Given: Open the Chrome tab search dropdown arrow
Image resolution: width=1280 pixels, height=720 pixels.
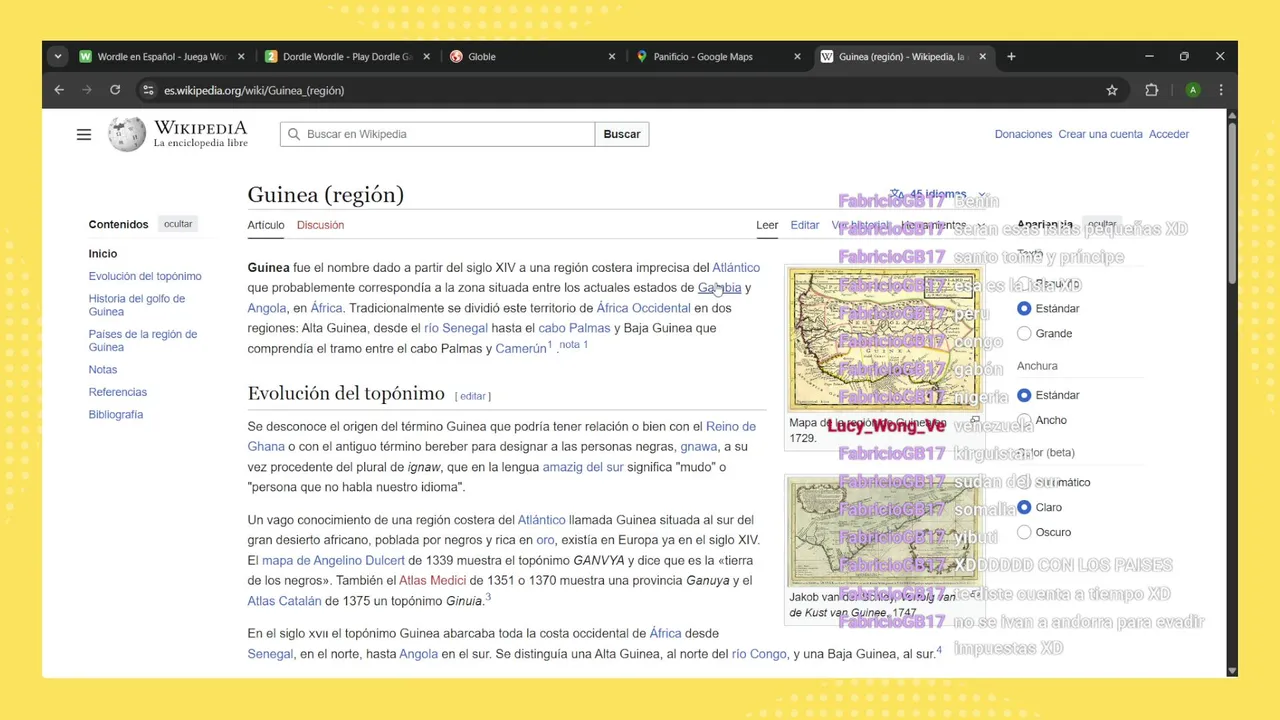Looking at the screenshot, I should (x=58, y=57).
